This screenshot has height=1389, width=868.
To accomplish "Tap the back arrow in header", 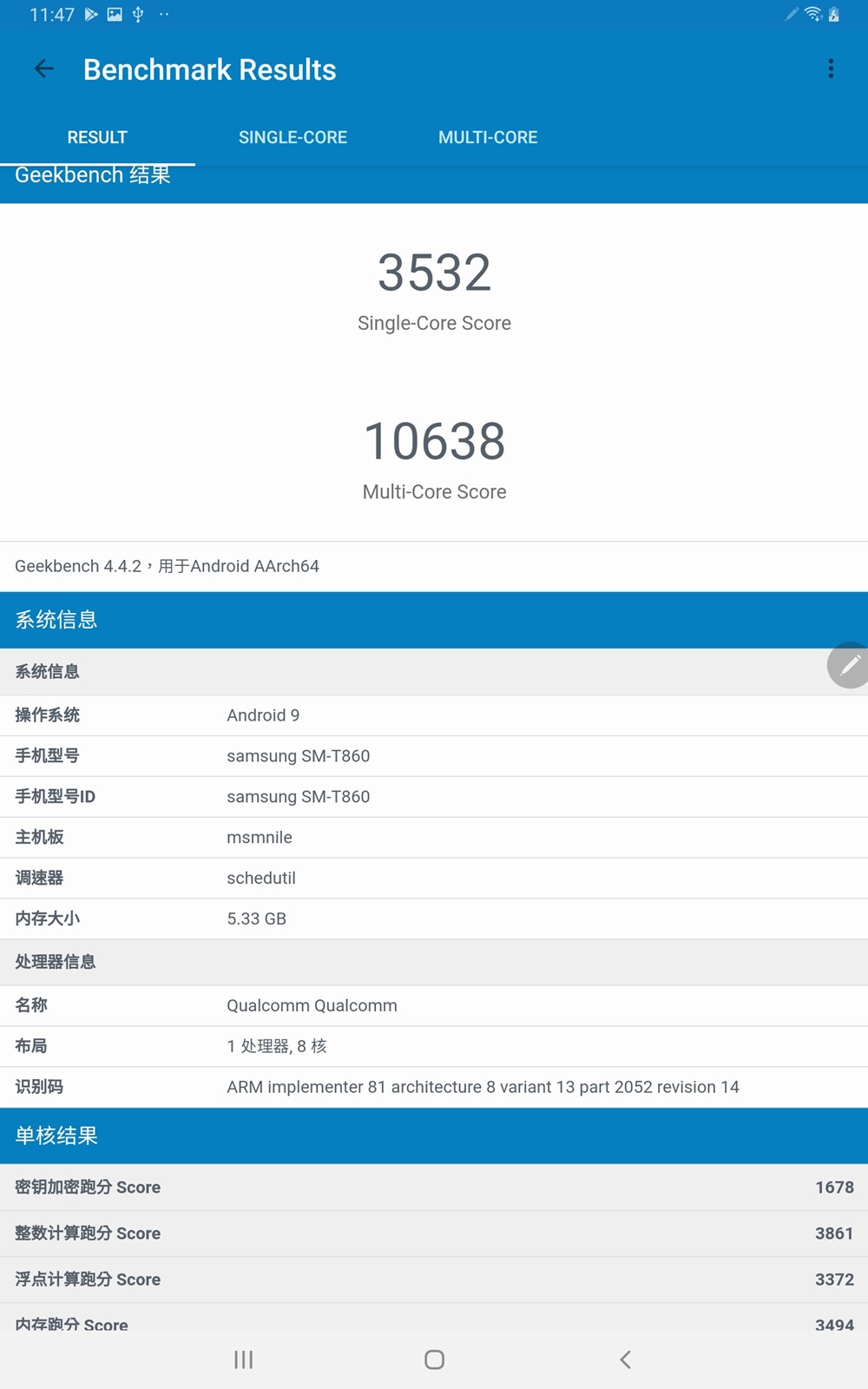I will 43,69.
